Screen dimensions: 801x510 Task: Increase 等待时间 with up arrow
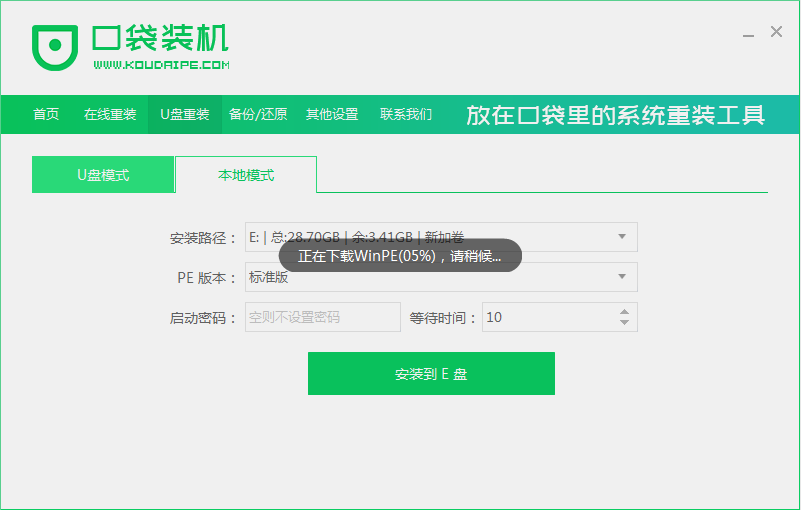click(624, 312)
